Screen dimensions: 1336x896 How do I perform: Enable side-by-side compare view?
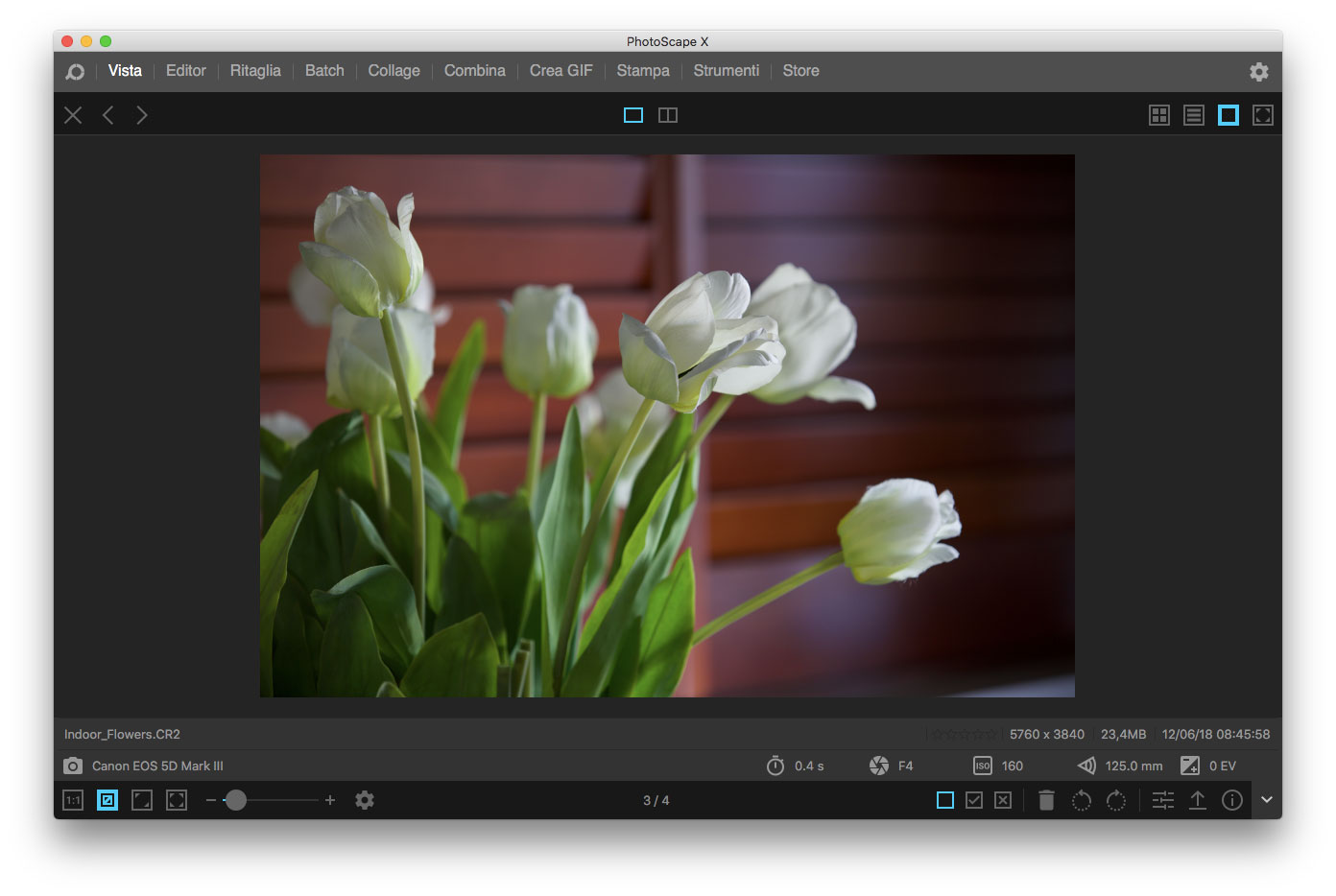click(x=668, y=115)
